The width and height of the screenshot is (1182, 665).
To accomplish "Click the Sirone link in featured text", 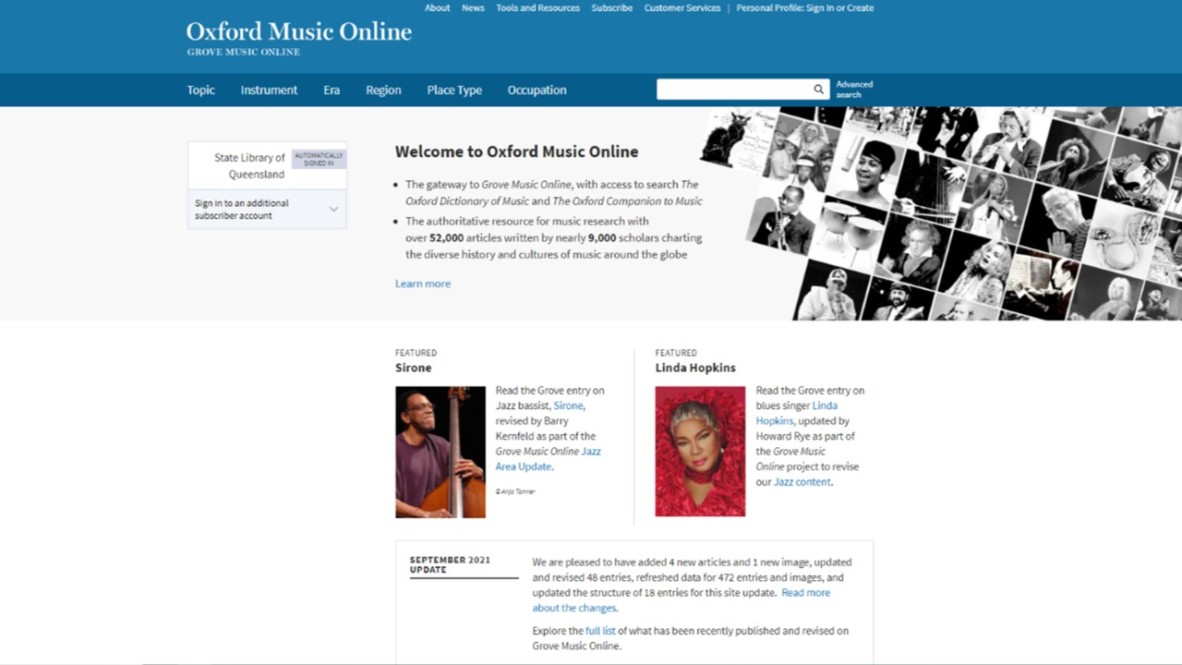I will 568,406.
